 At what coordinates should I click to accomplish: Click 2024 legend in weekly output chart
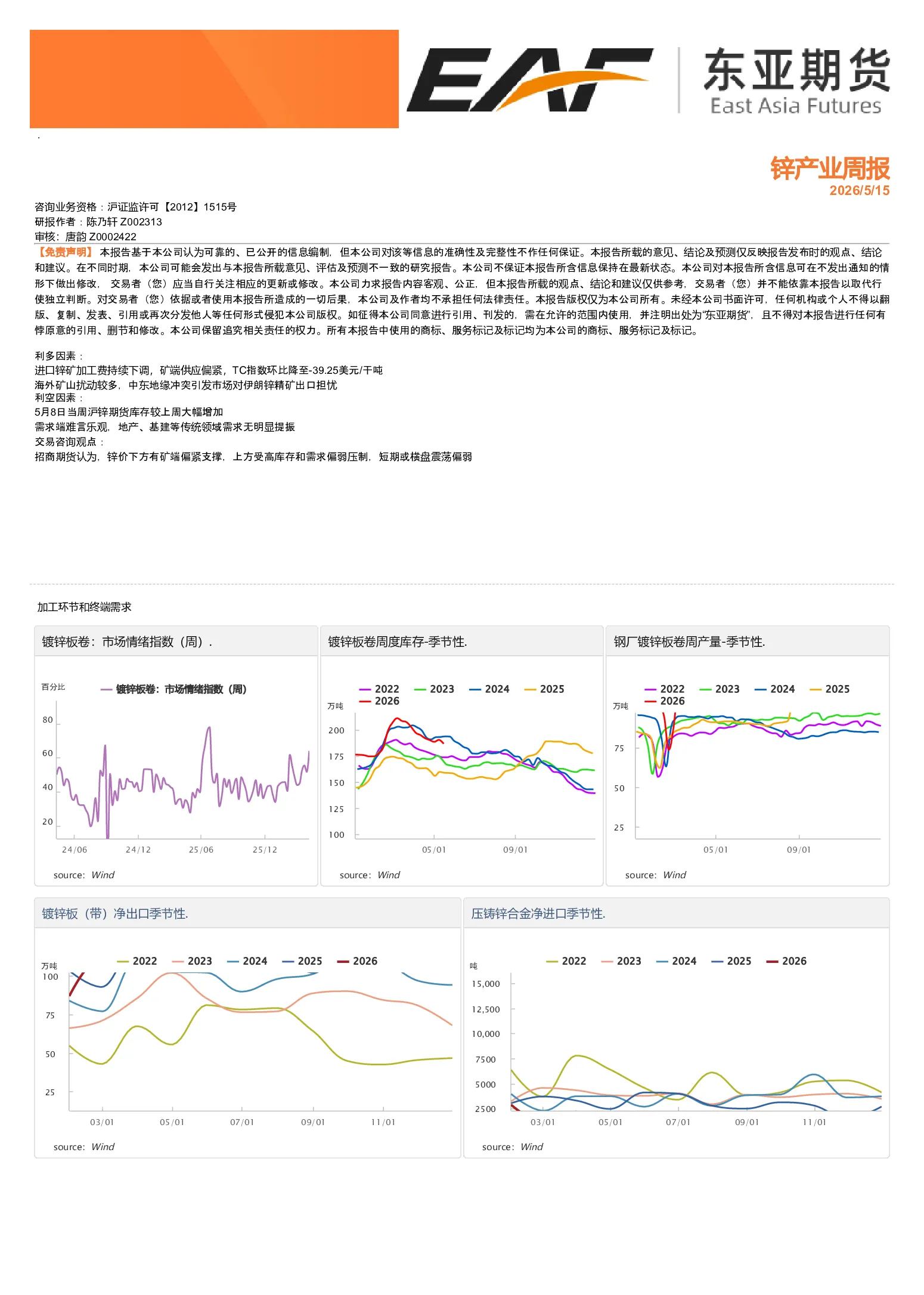[x=775, y=689]
